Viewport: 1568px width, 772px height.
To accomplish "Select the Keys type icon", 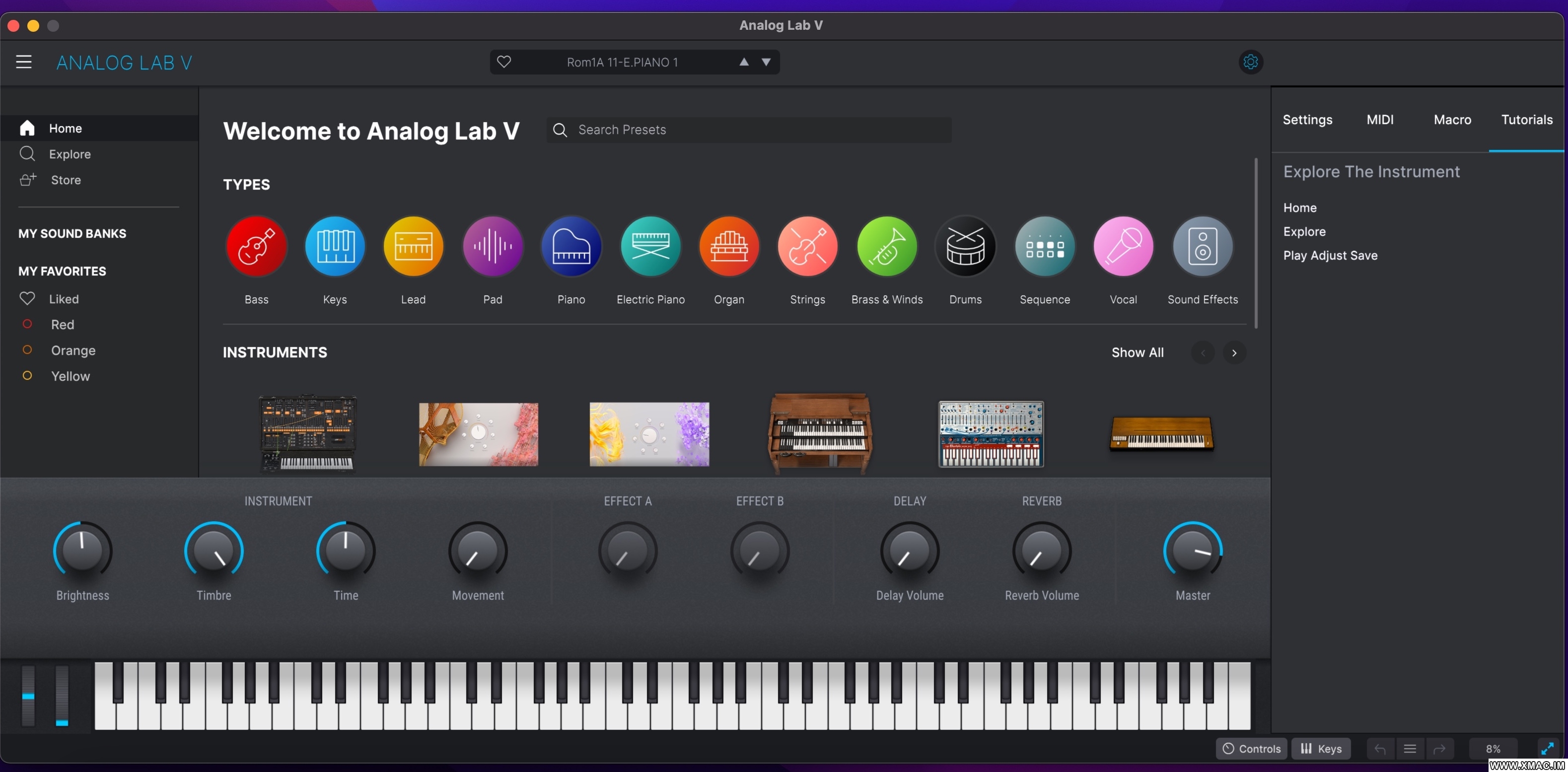I will tap(335, 246).
